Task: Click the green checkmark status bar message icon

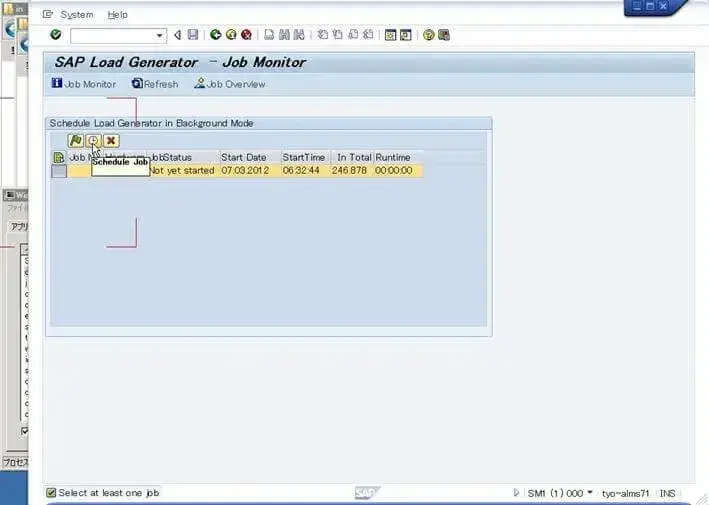Action: click(x=51, y=492)
